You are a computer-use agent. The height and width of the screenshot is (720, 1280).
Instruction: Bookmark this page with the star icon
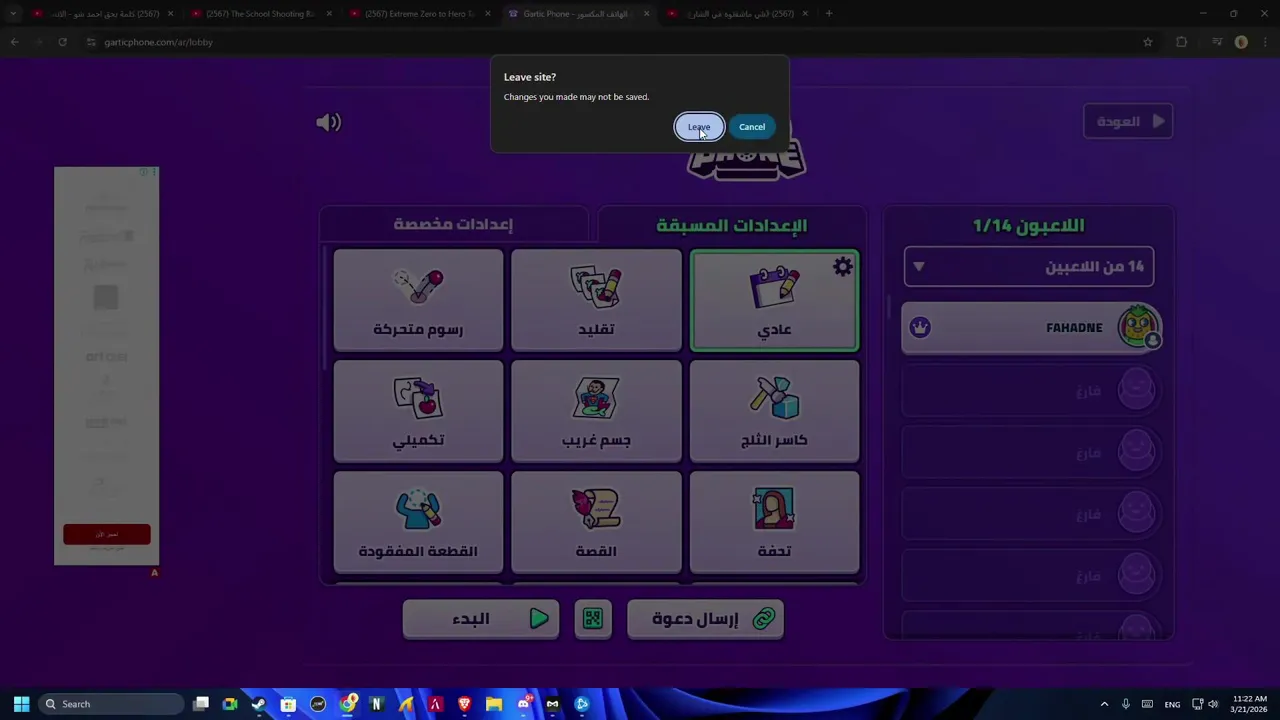coord(1148,42)
